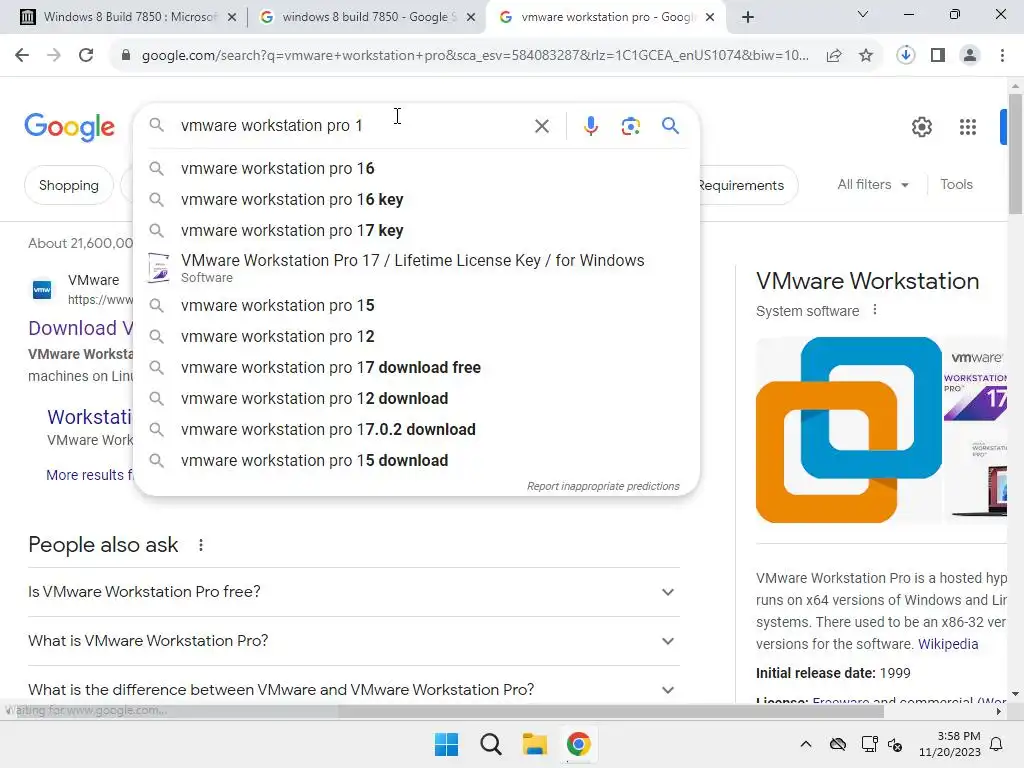Close the Windows 8 Build 7850 Microsoft tab
The image size is (1024, 768).
coord(232,17)
